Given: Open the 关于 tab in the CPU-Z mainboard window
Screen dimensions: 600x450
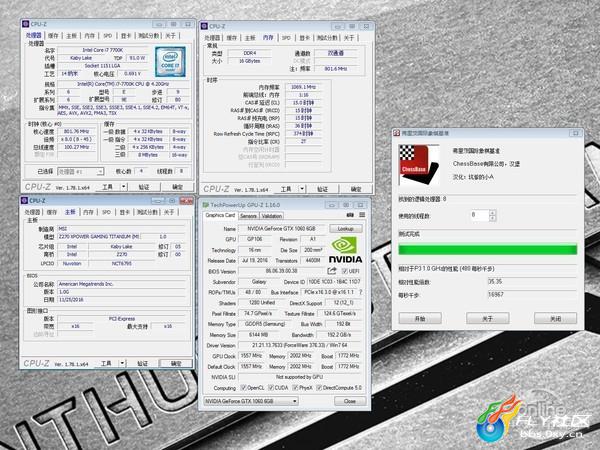Looking at the screenshot, I should click(169, 212).
